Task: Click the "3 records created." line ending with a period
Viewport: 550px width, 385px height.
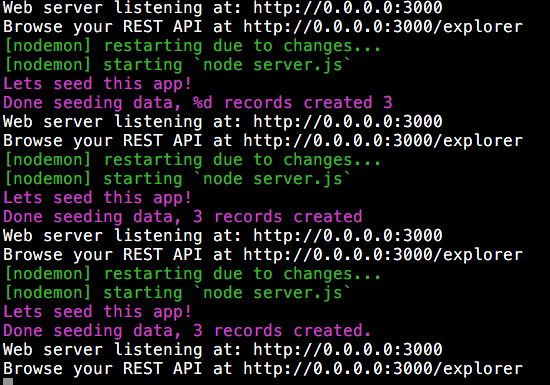Action: (187, 331)
